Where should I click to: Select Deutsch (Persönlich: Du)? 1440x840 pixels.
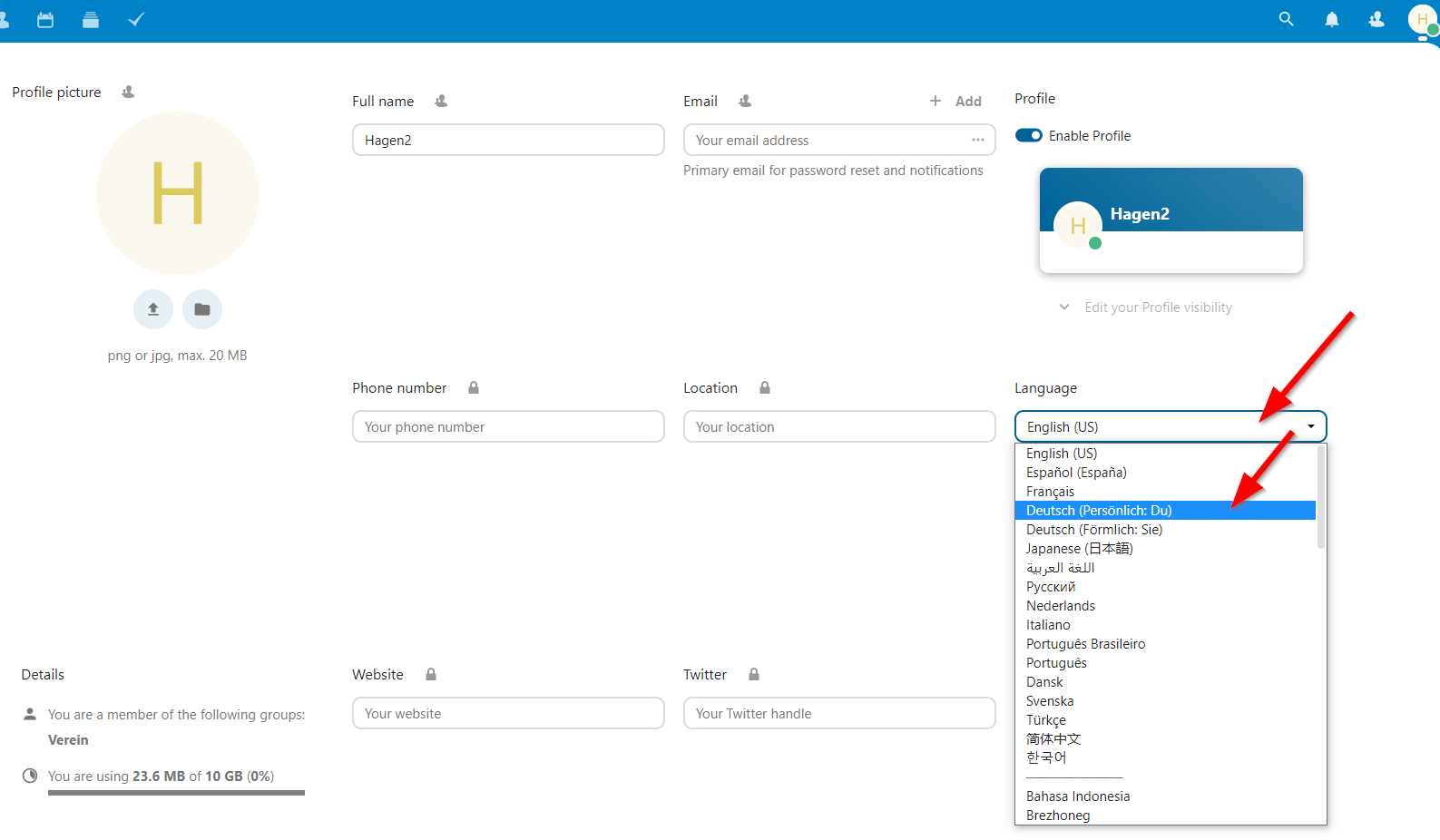(x=1165, y=511)
